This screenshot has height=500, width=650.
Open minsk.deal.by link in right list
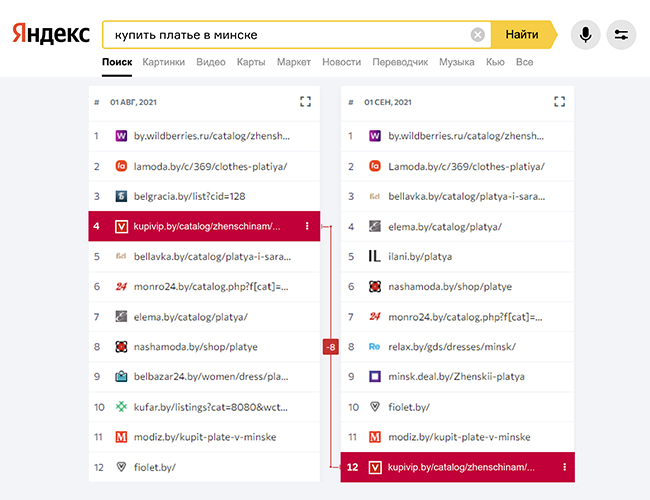(452, 377)
